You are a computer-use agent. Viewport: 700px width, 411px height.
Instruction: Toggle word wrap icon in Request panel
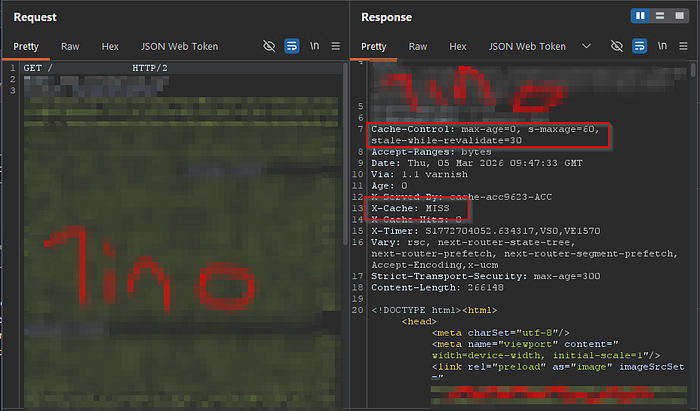292,46
